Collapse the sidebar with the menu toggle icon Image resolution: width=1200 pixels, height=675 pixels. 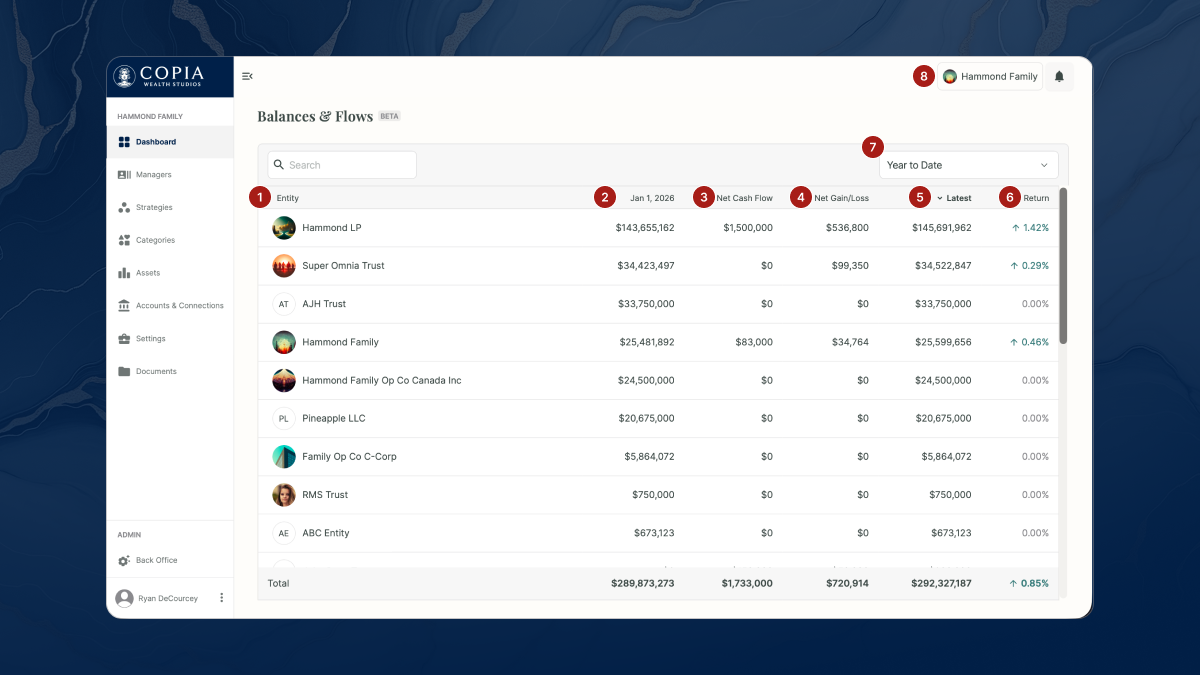click(247, 76)
